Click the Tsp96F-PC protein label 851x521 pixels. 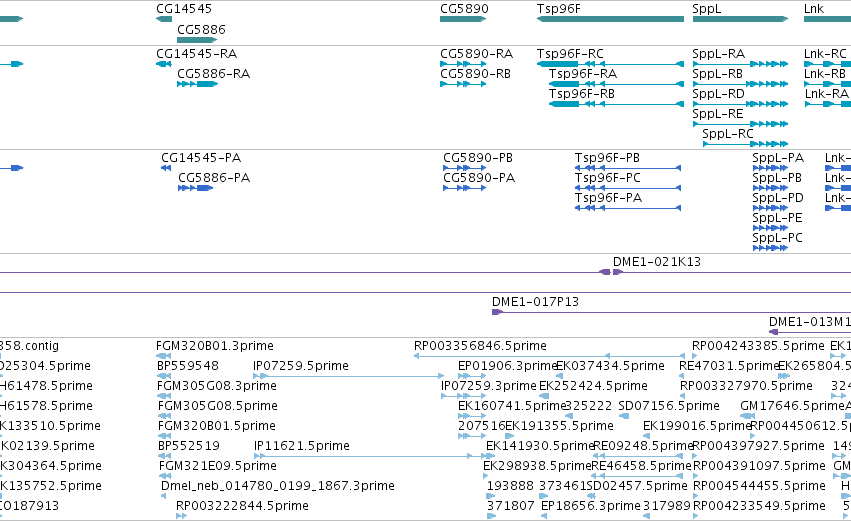click(x=608, y=178)
